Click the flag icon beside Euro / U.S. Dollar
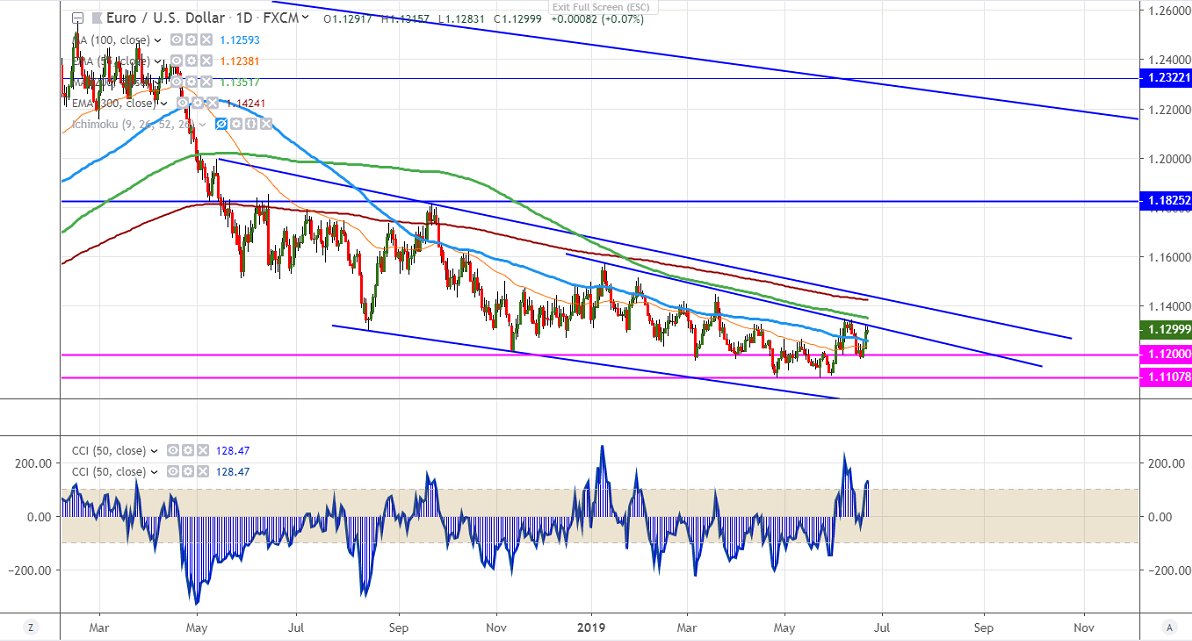 click(97, 18)
